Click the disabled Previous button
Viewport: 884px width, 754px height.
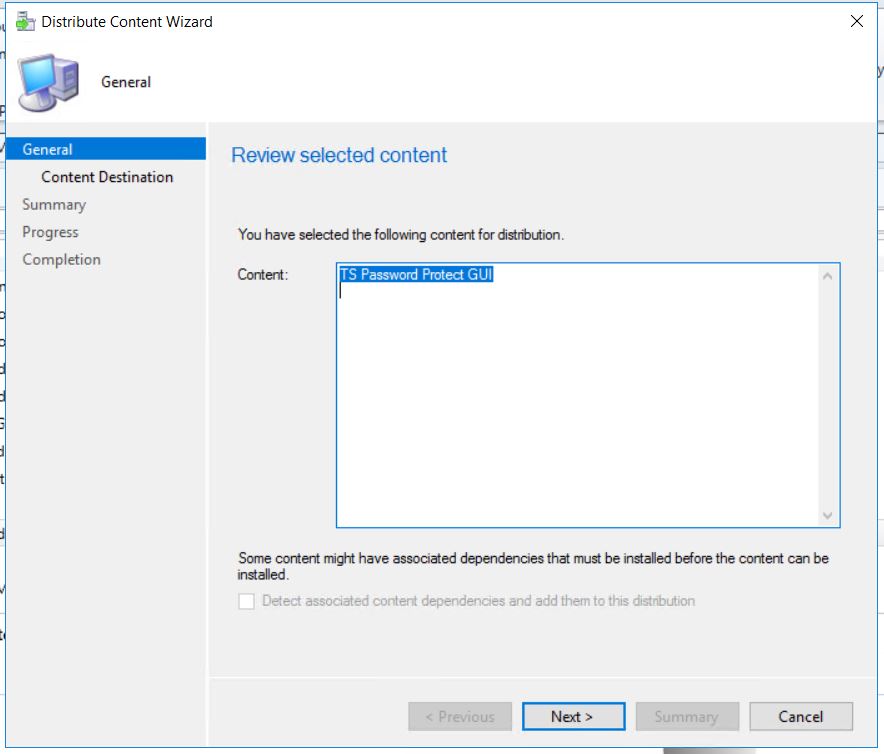click(460, 716)
